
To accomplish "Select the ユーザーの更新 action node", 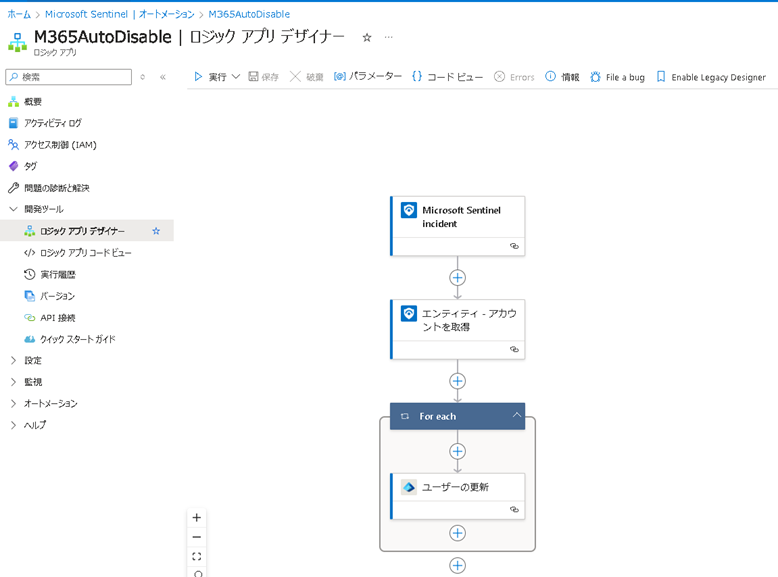I will point(457,487).
